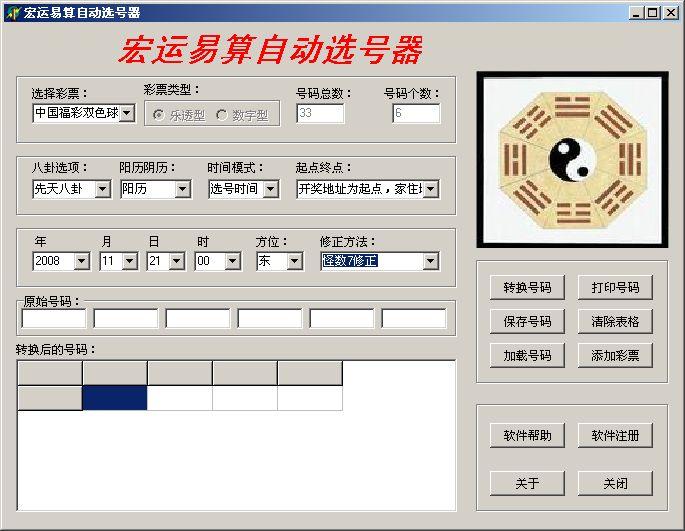Image resolution: width=685 pixels, height=531 pixels.
Task: Click the sixth 原始号码 input box
Action: (414, 318)
